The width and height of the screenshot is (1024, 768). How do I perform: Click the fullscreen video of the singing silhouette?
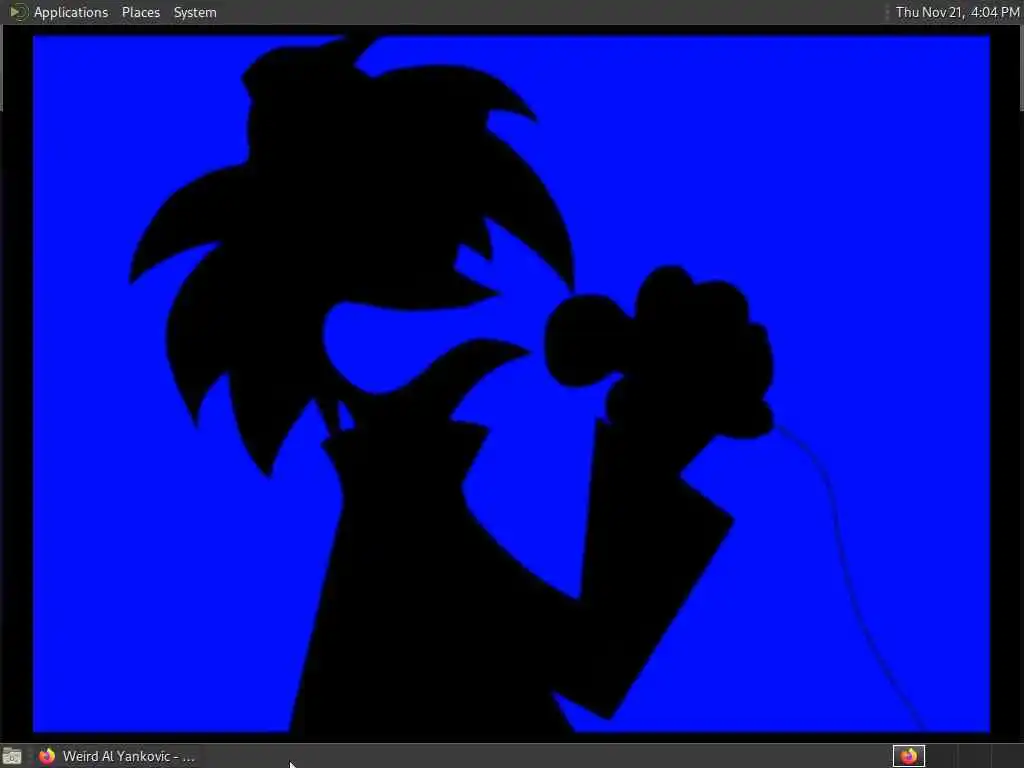click(x=511, y=384)
